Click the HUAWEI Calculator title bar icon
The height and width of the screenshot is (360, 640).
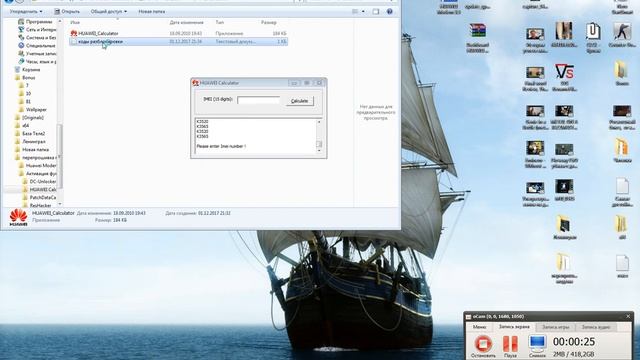[x=196, y=83]
